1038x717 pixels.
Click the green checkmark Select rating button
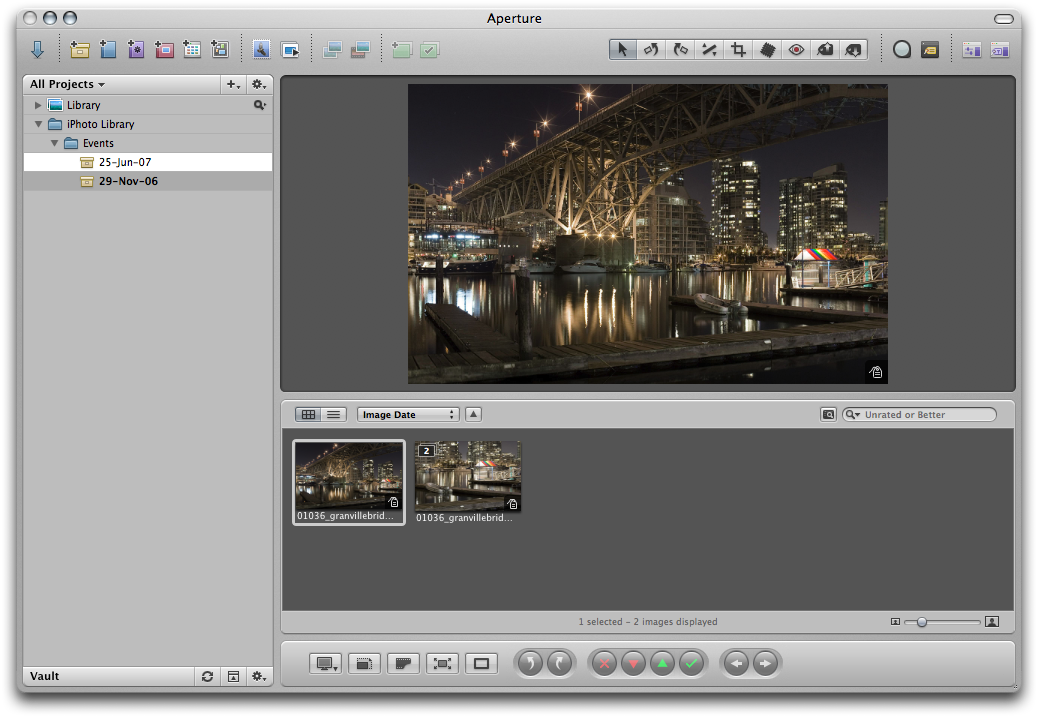click(692, 663)
